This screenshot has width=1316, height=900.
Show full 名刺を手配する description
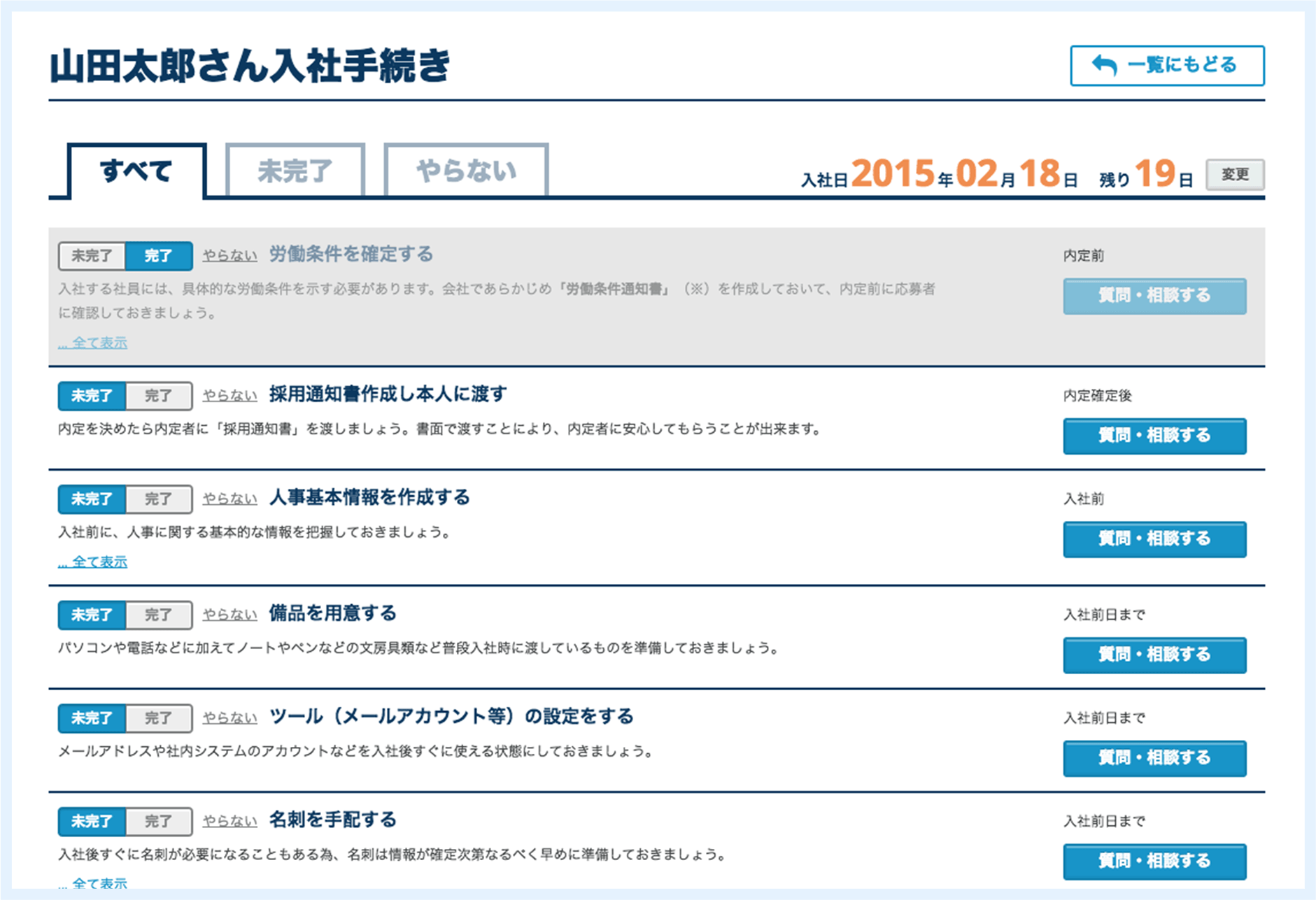point(93,883)
